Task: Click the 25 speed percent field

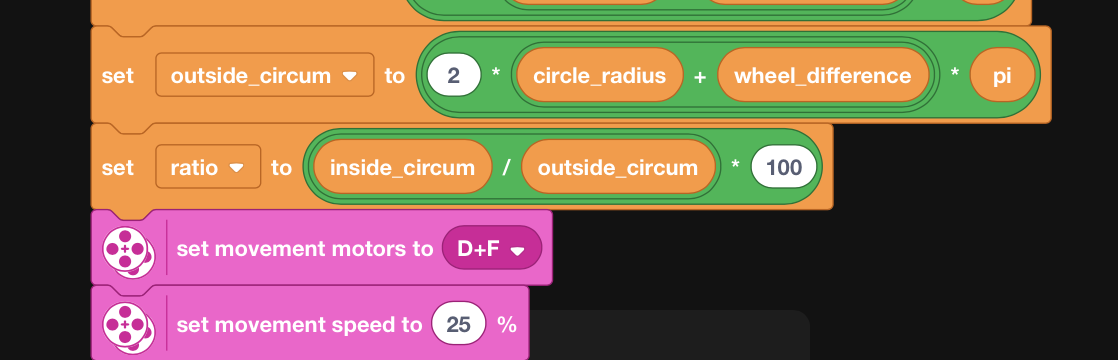Action: pos(458,324)
